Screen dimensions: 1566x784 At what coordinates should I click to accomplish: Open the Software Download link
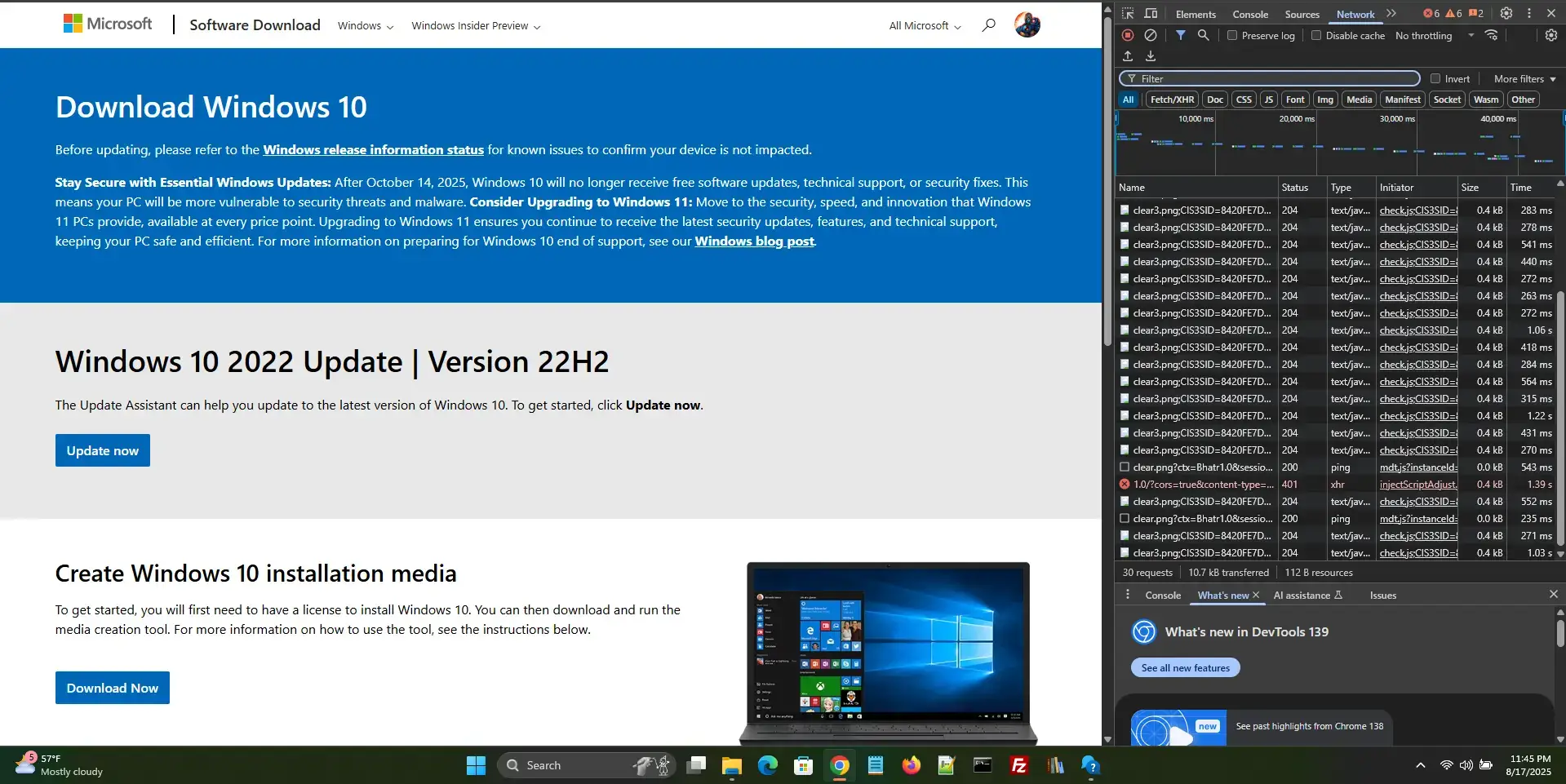[255, 24]
